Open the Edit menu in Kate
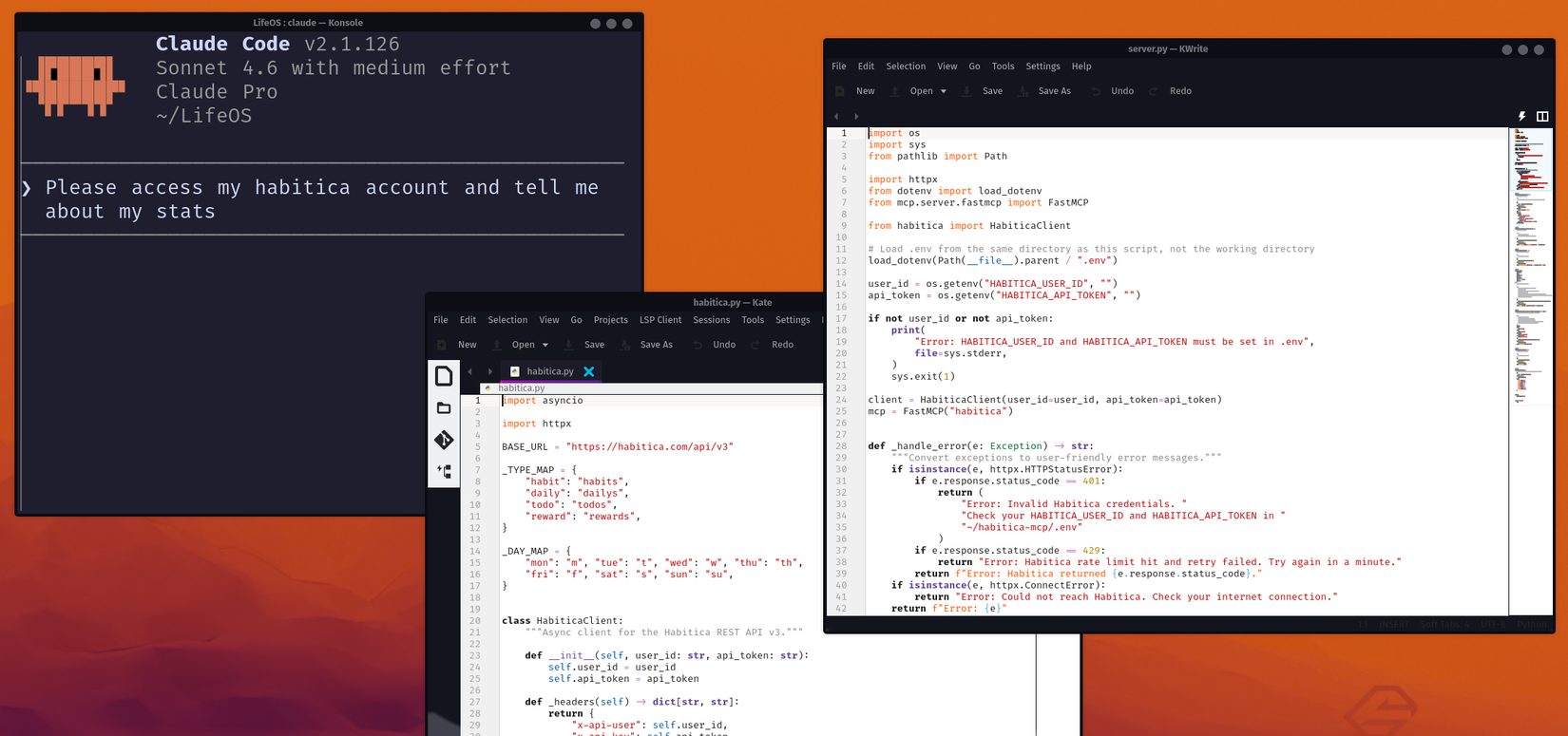Screen dimensions: 1568x736 point(468,320)
